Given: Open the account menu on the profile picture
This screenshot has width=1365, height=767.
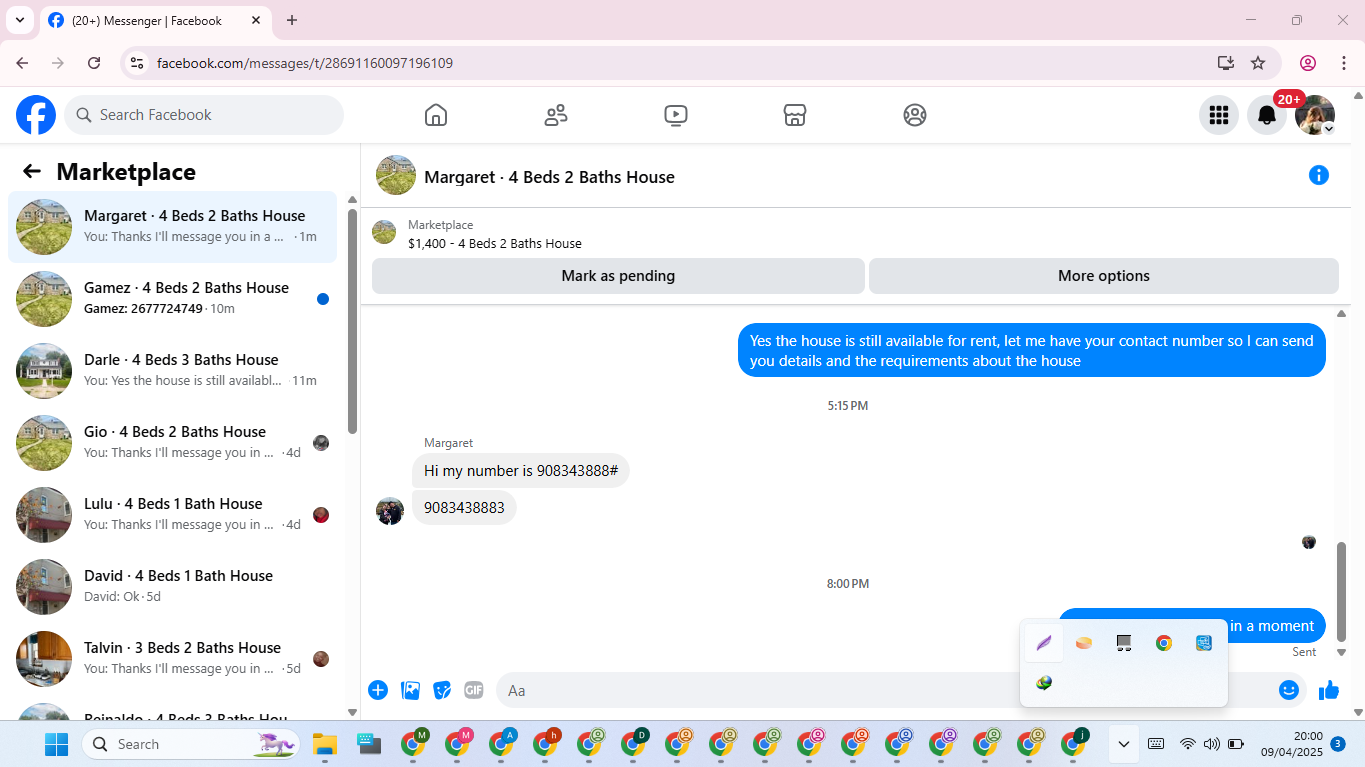Looking at the screenshot, I should tap(1315, 115).
